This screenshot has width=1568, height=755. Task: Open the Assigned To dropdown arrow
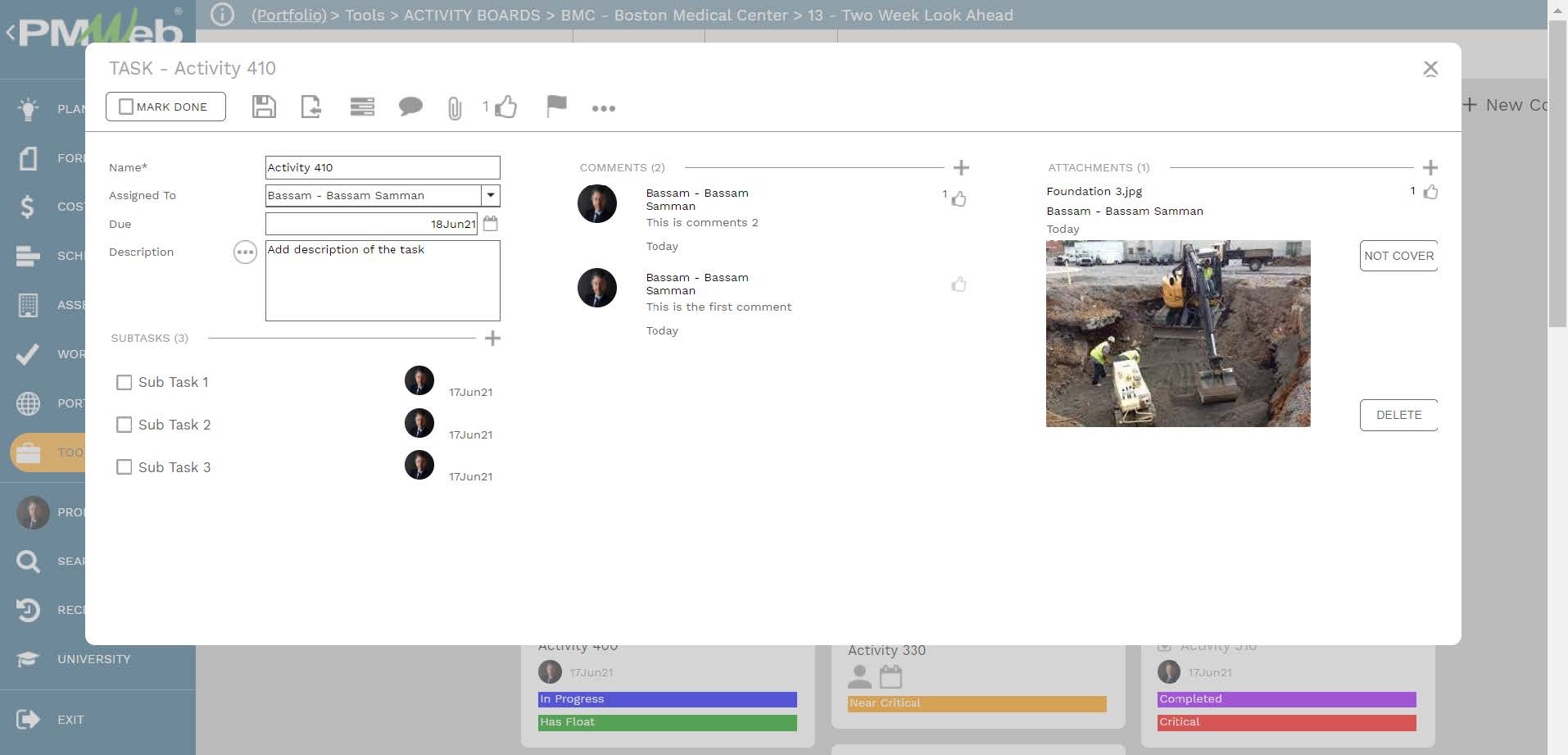tap(490, 195)
